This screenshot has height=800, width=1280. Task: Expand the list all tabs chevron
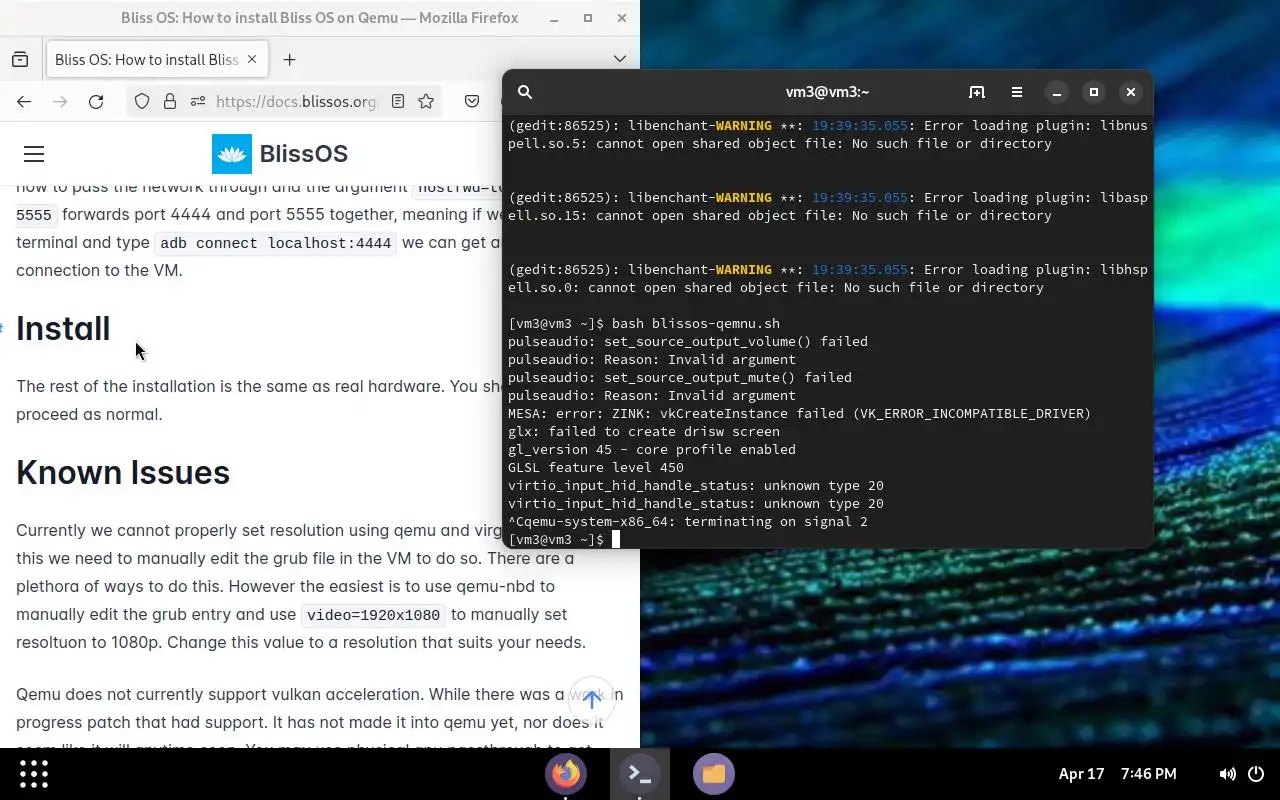pos(620,59)
